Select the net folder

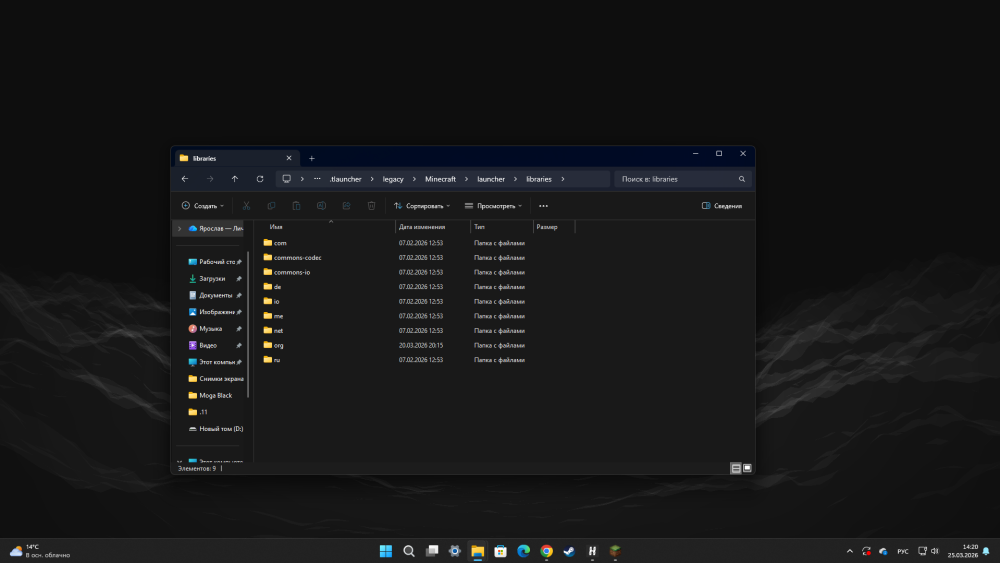point(277,331)
